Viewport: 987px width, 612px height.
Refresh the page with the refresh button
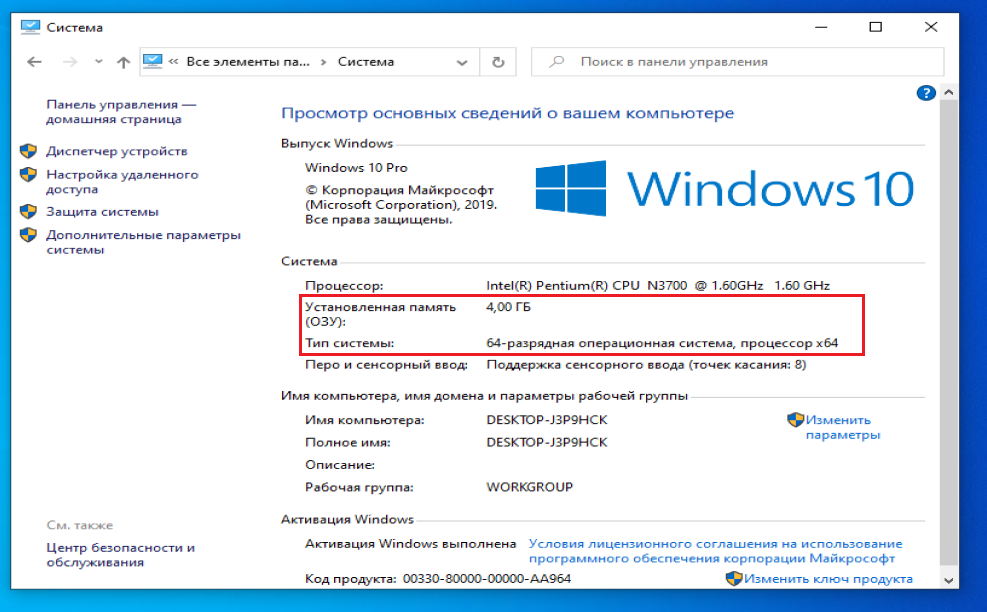click(x=498, y=62)
